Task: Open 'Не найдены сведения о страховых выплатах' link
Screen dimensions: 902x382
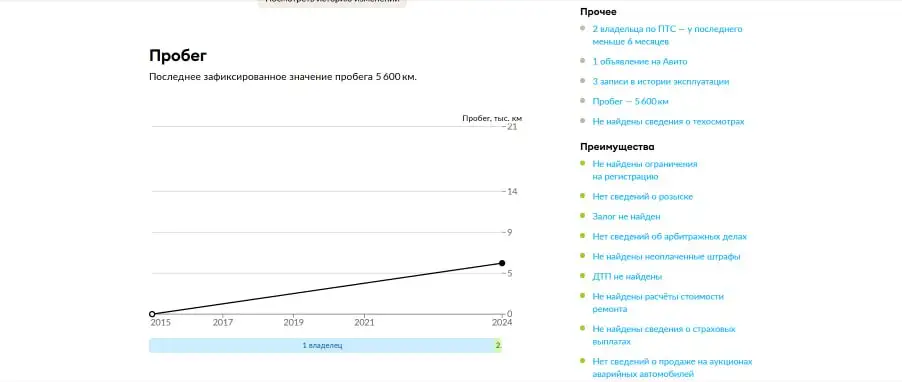Action: point(664,335)
